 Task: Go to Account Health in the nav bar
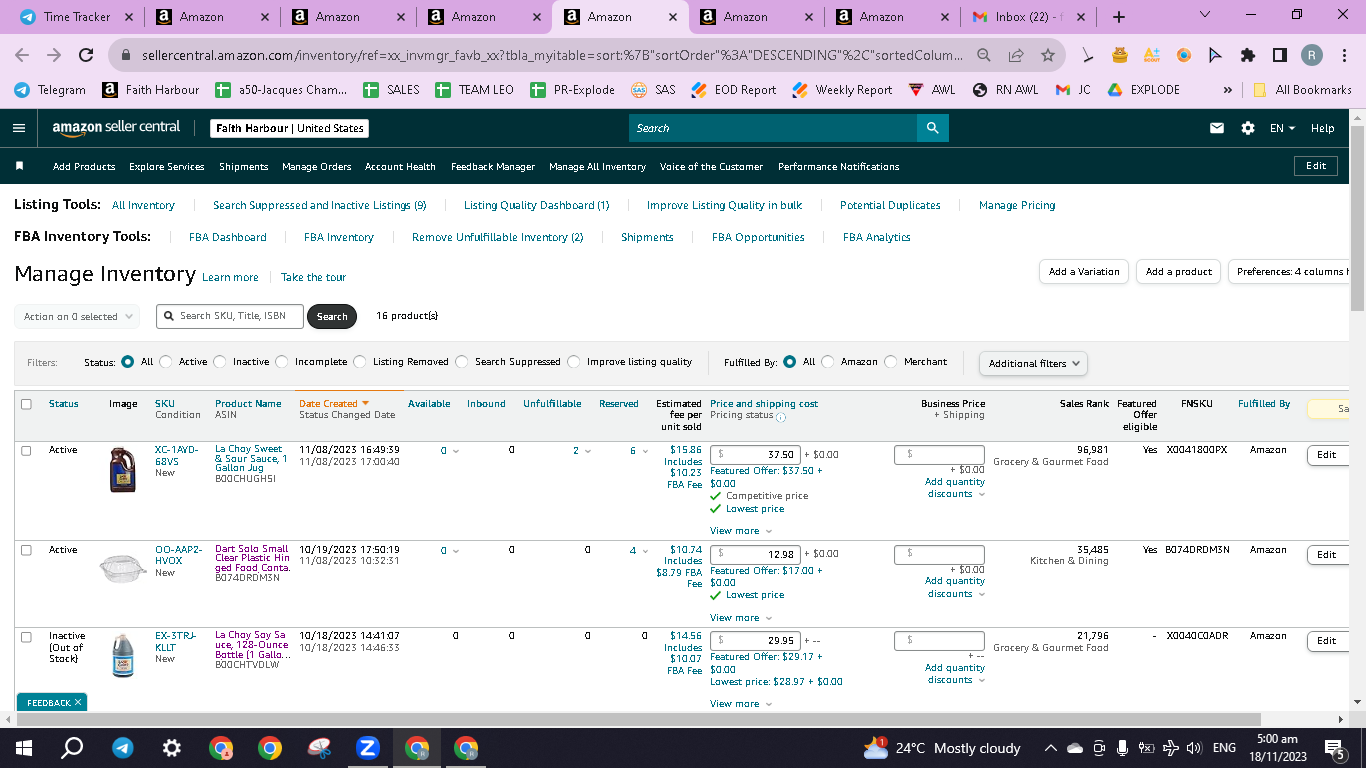(400, 167)
